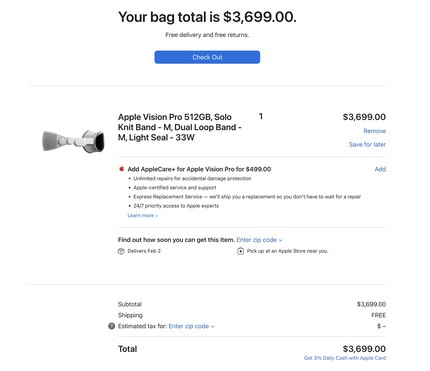Open the Apple Vision Pro 512GB product title
The image size is (430, 371).
click(x=180, y=127)
